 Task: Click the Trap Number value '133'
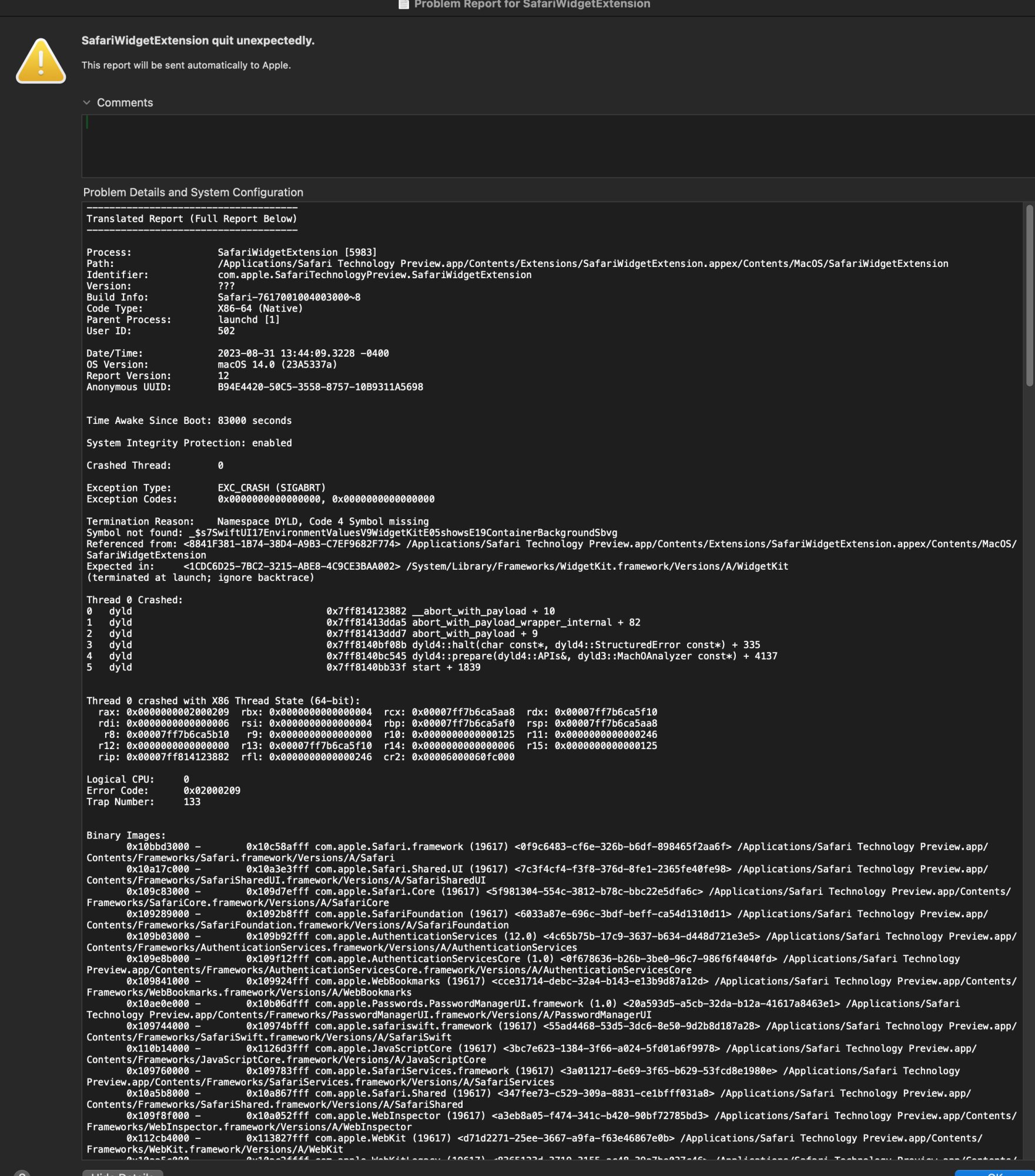(x=192, y=802)
